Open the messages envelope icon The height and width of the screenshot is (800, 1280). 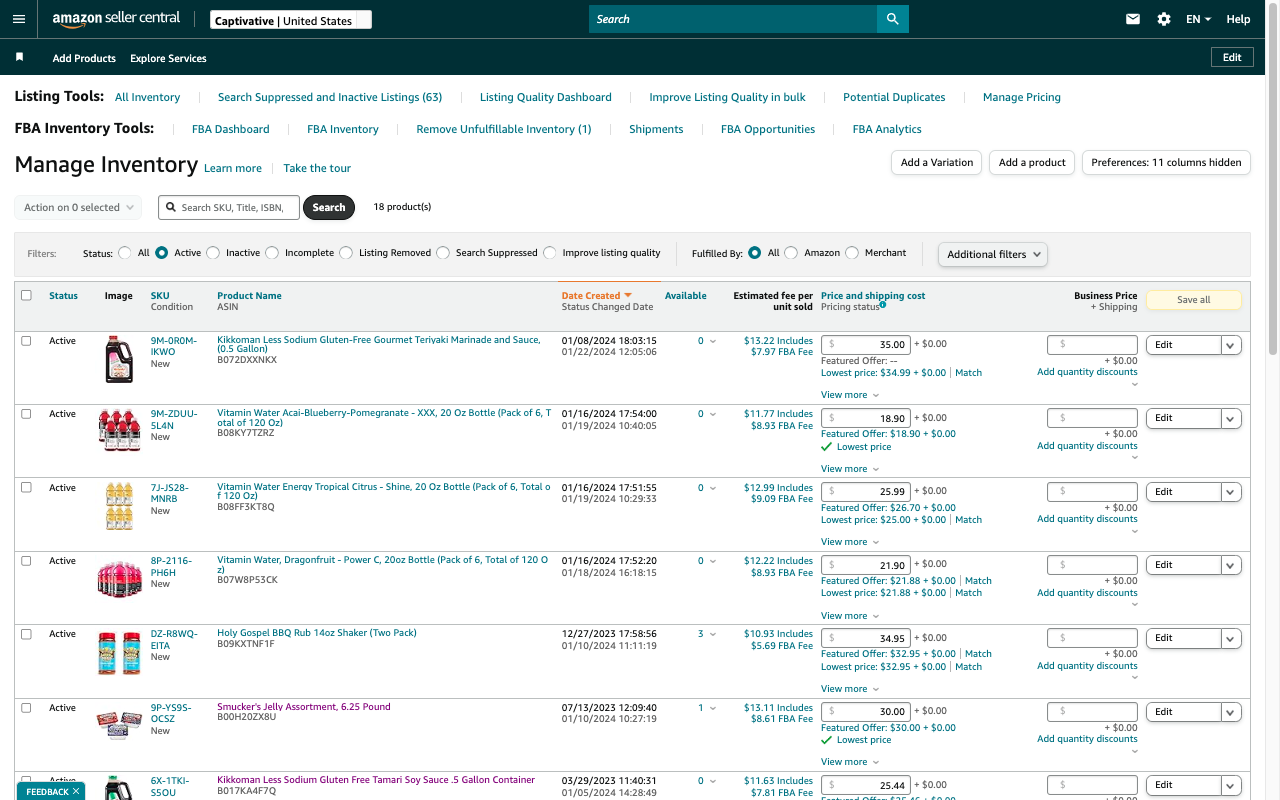tap(1133, 19)
